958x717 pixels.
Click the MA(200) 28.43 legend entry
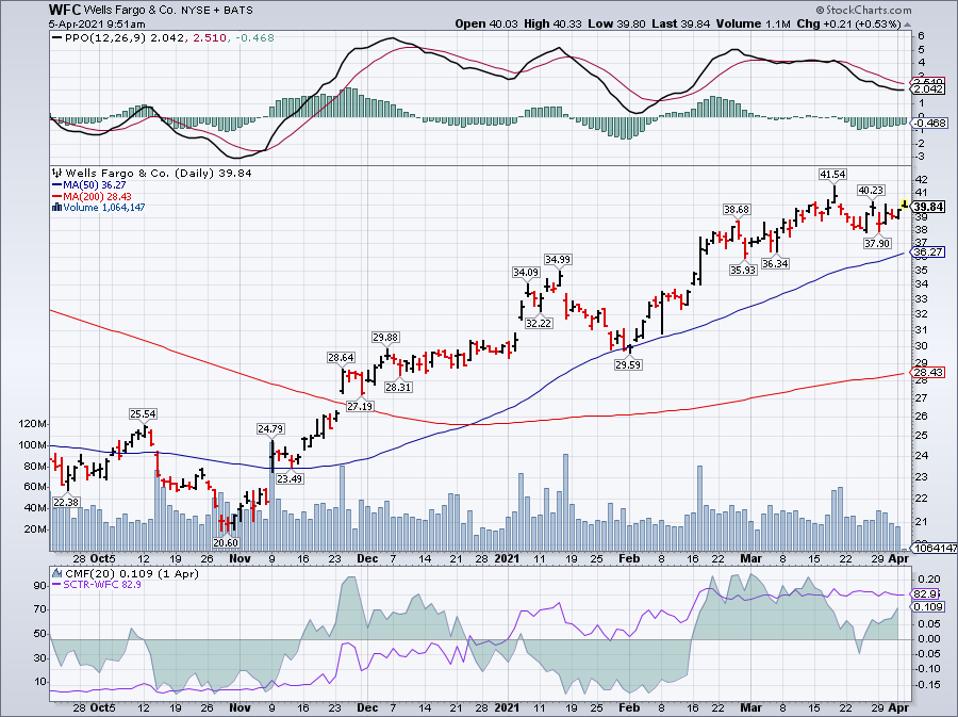coord(97,197)
